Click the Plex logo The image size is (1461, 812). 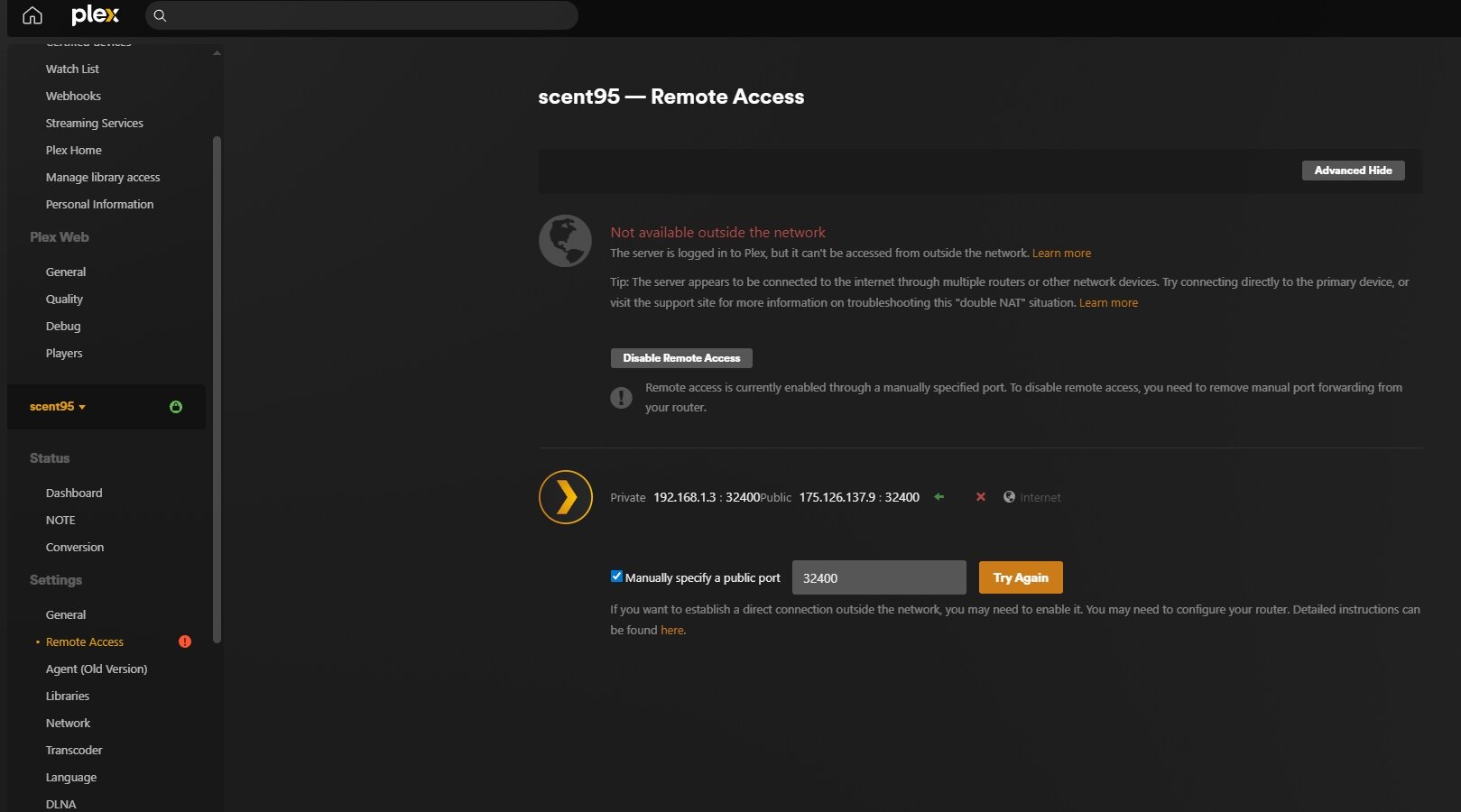pyautogui.click(x=95, y=15)
